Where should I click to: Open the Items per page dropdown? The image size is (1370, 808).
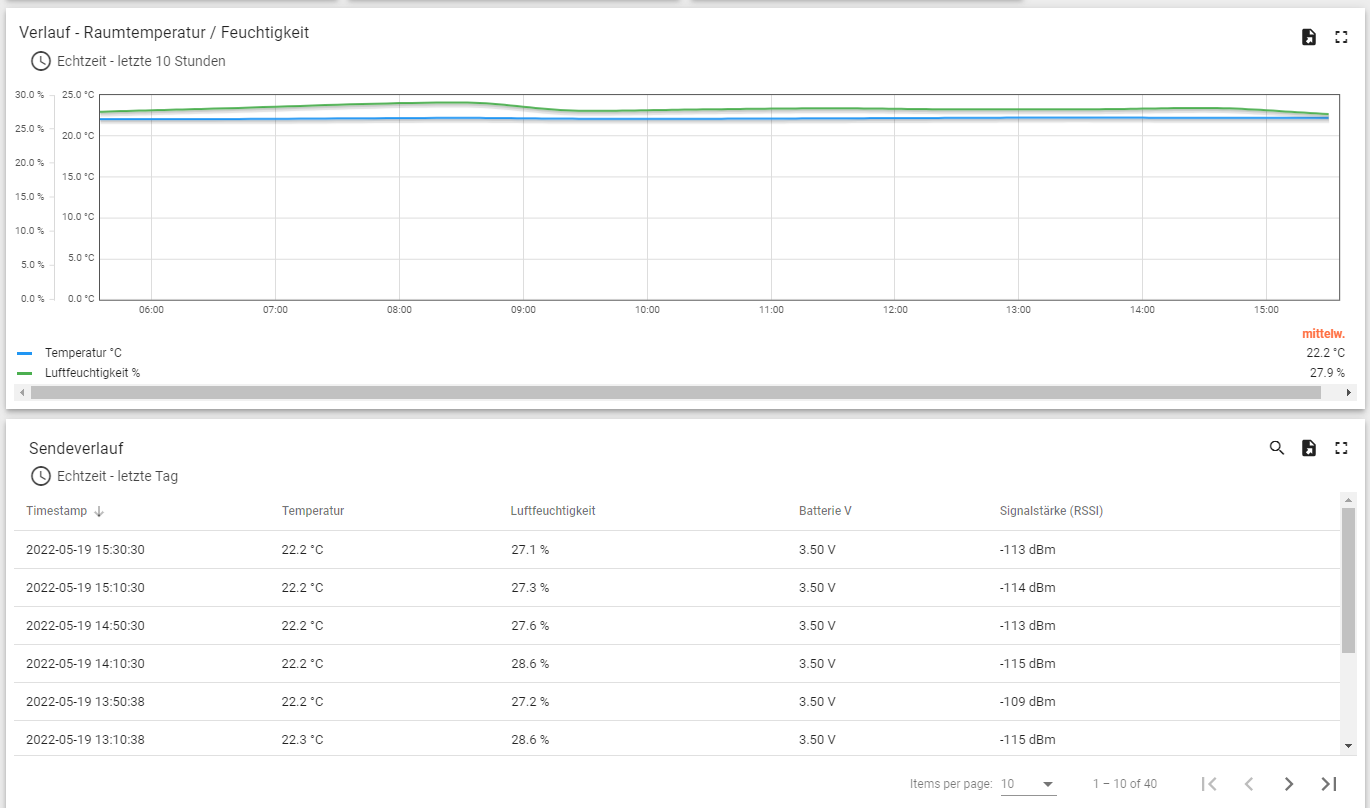1028,784
